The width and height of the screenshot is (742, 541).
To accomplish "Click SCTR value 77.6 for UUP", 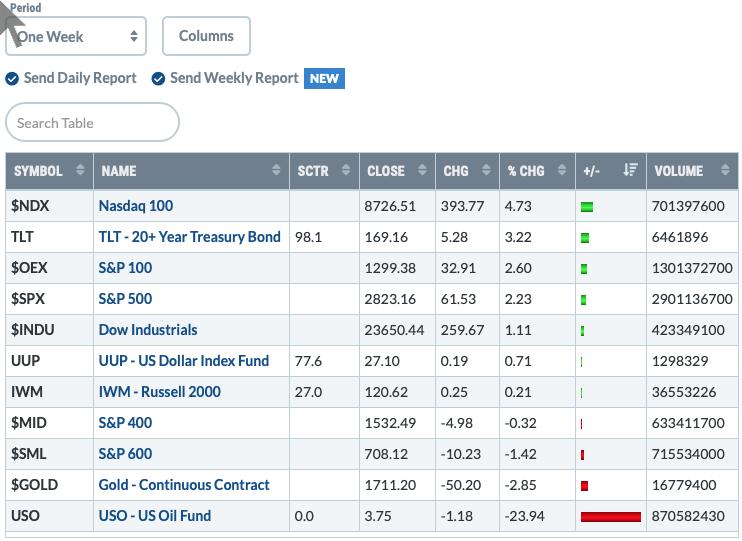I will pos(308,361).
